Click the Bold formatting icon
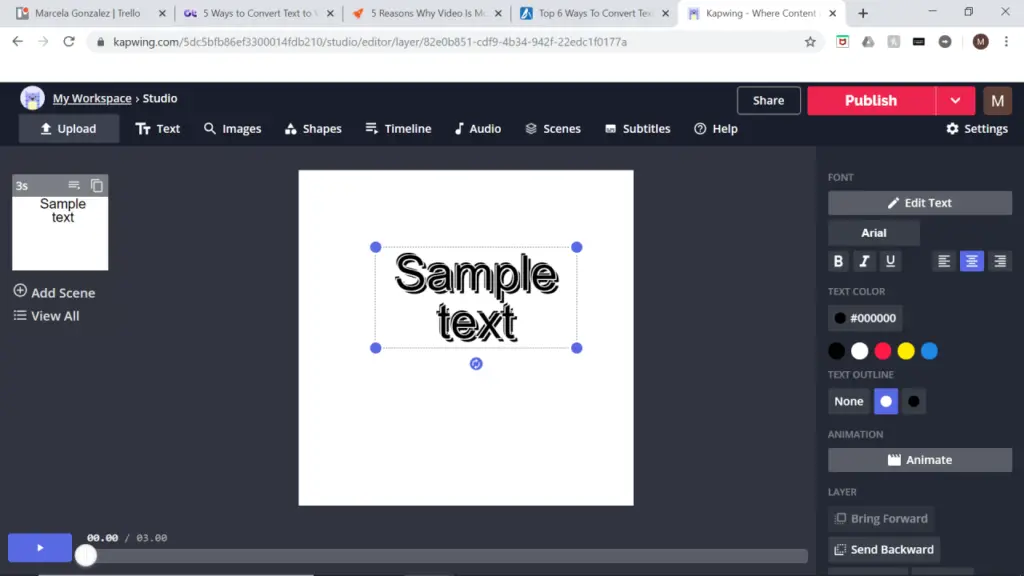This screenshot has height=576, width=1024. pyautogui.click(x=839, y=261)
